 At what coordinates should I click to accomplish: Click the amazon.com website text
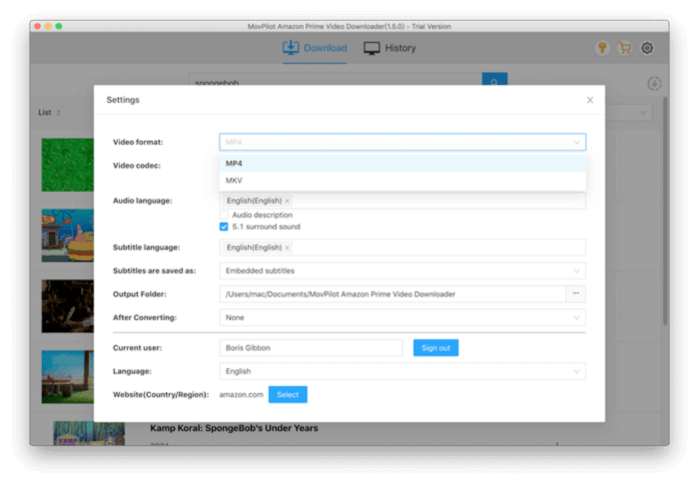[x=241, y=395]
